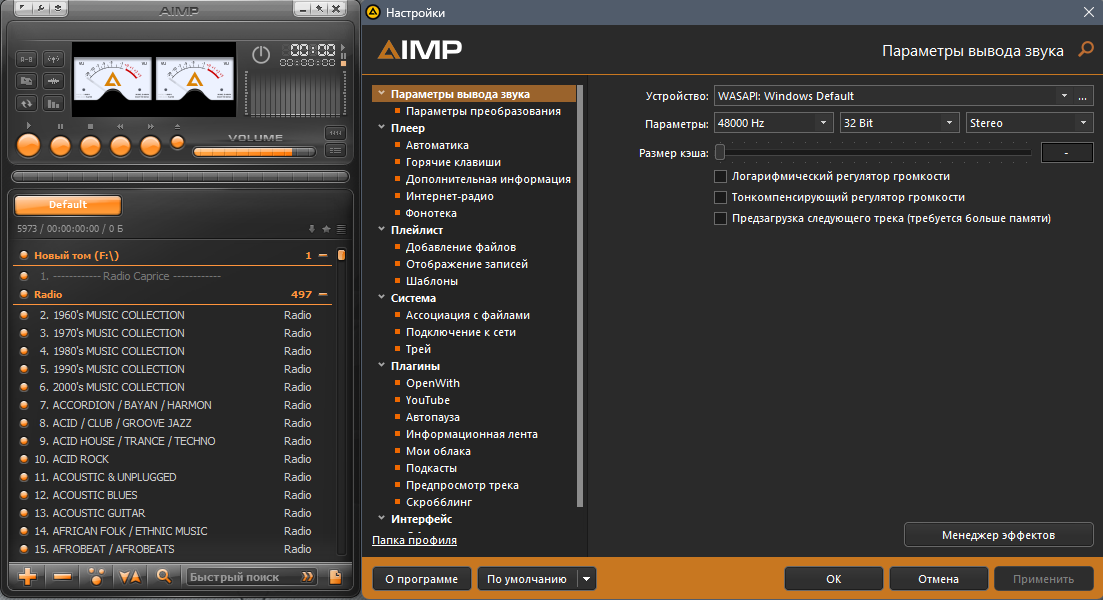Select Интернет-радио in settings tree
The width and height of the screenshot is (1103, 600).
[450, 196]
